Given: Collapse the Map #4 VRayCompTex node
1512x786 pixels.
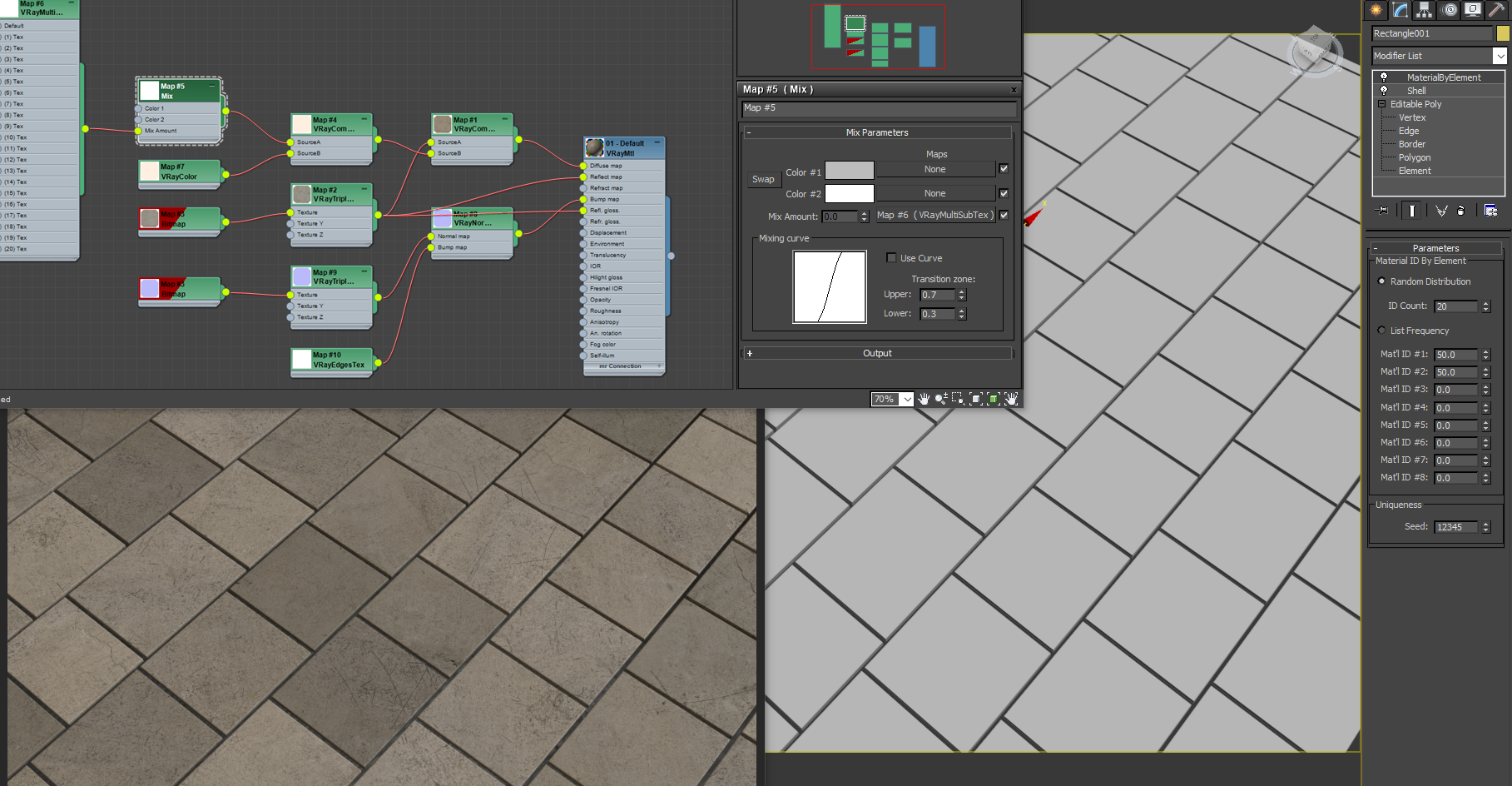Looking at the screenshot, I should [x=364, y=119].
